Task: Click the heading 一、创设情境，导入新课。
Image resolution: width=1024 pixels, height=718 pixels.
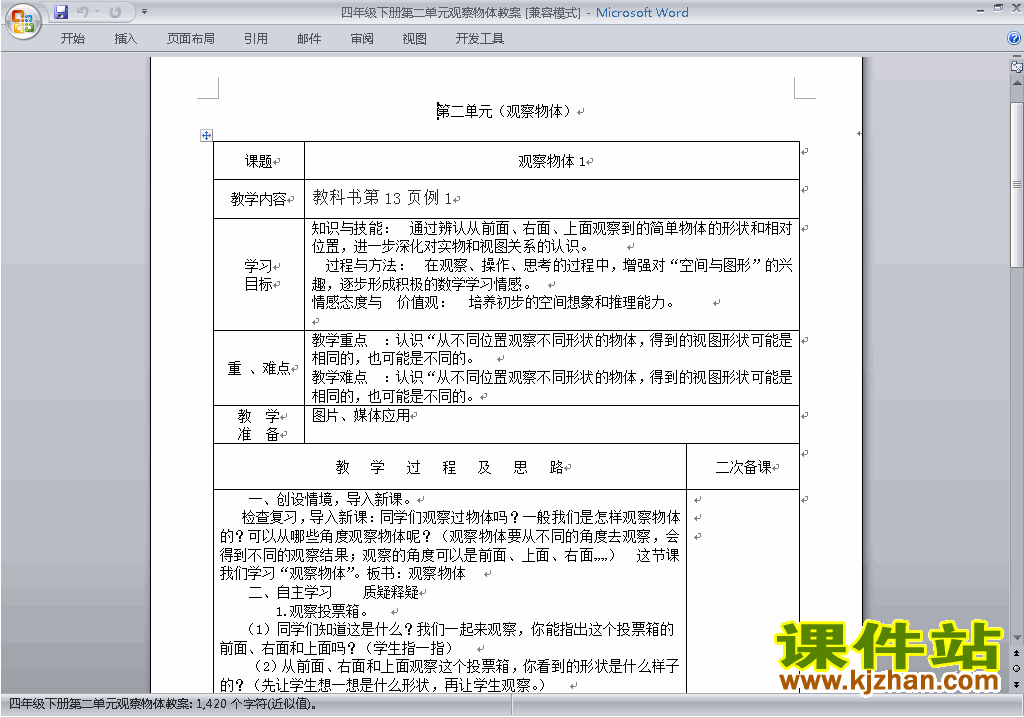Action: 331,499
